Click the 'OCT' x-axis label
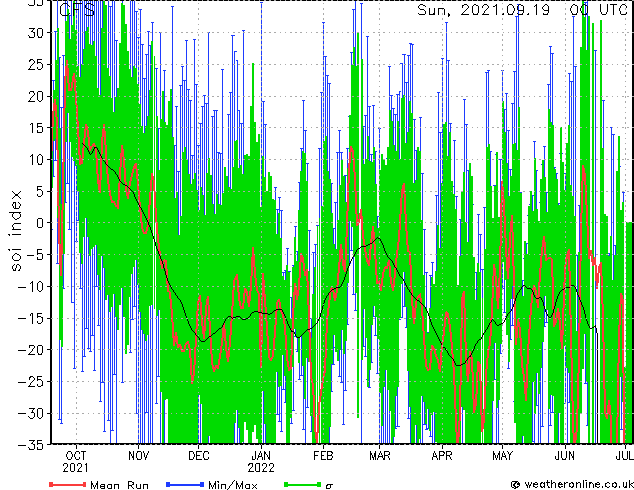The height and width of the screenshot is (490, 634). coord(76,456)
